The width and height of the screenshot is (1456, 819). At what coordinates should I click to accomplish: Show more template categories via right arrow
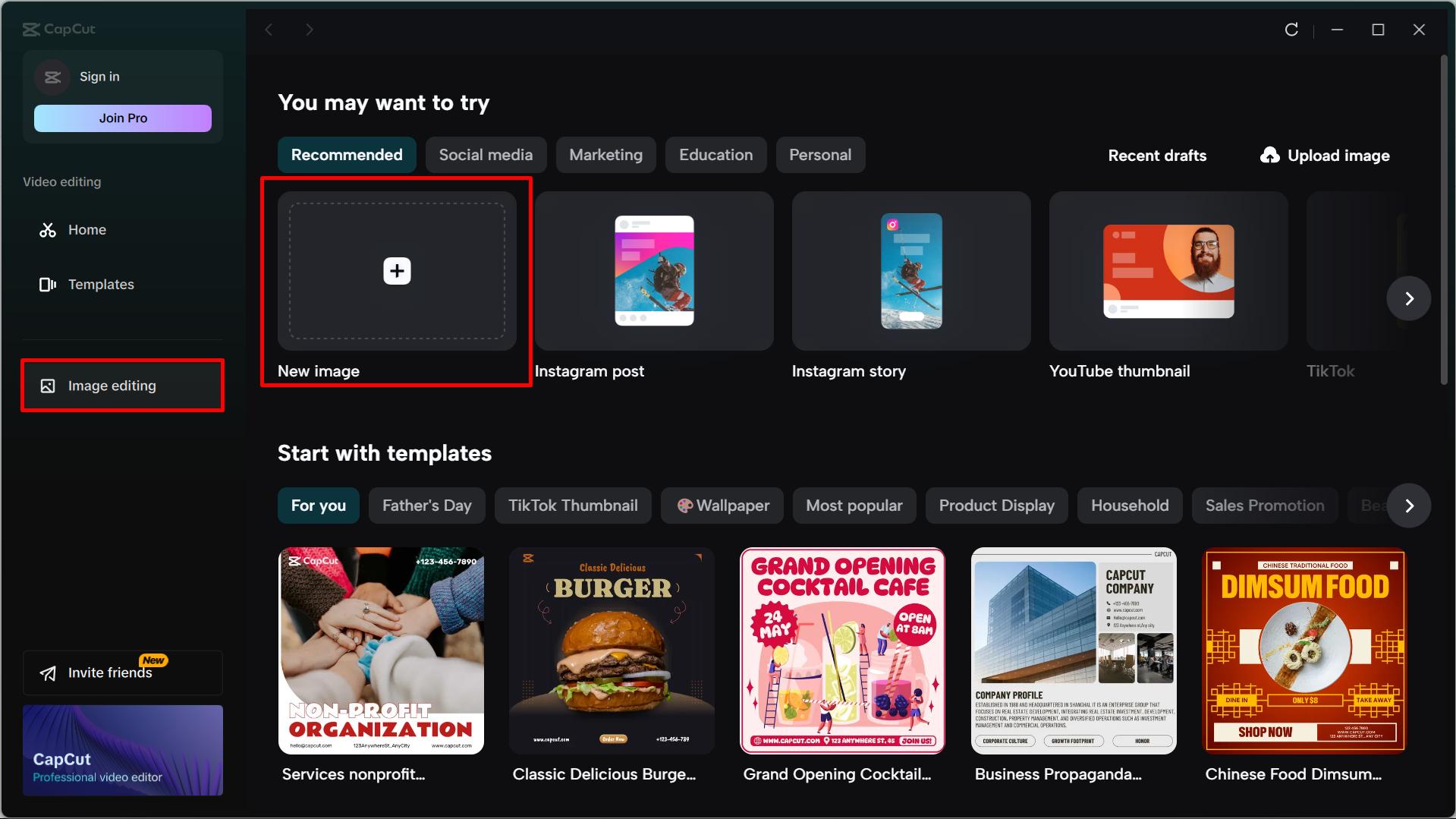click(1408, 505)
